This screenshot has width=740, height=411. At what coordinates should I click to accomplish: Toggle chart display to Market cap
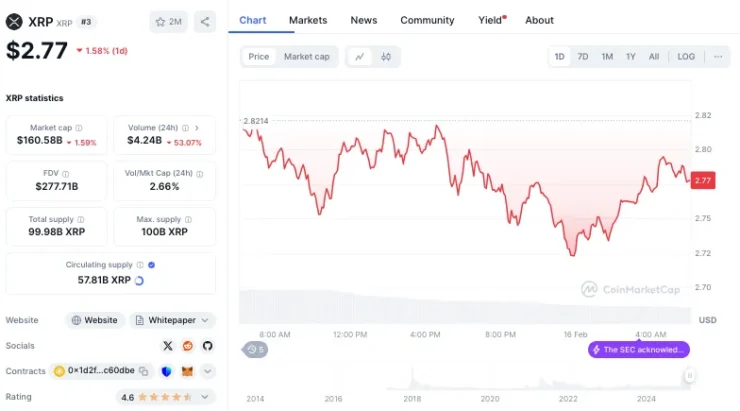(306, 57)
